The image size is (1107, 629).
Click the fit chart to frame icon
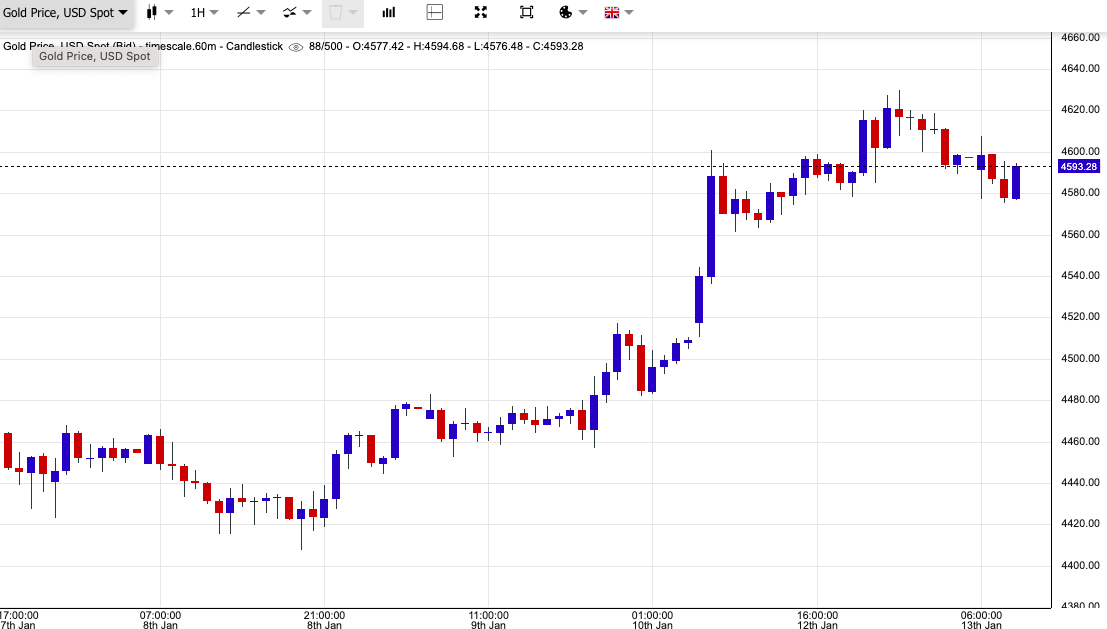(x=526, y=12)
